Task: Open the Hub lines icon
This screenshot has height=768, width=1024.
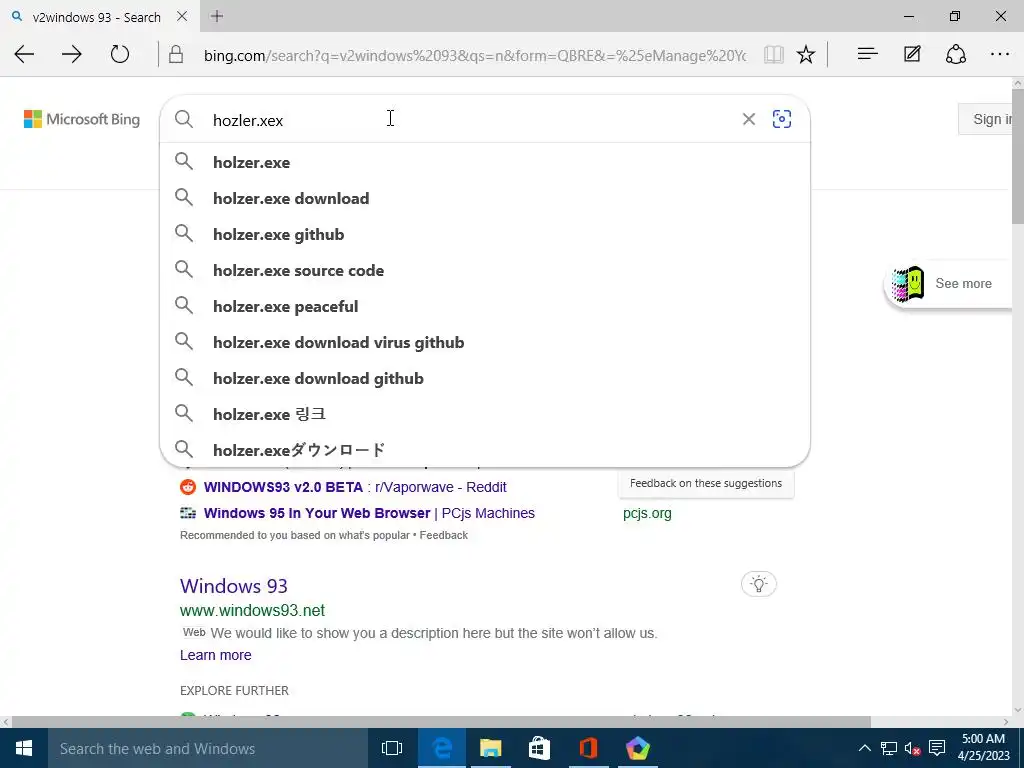Action: tap(867, 54)
